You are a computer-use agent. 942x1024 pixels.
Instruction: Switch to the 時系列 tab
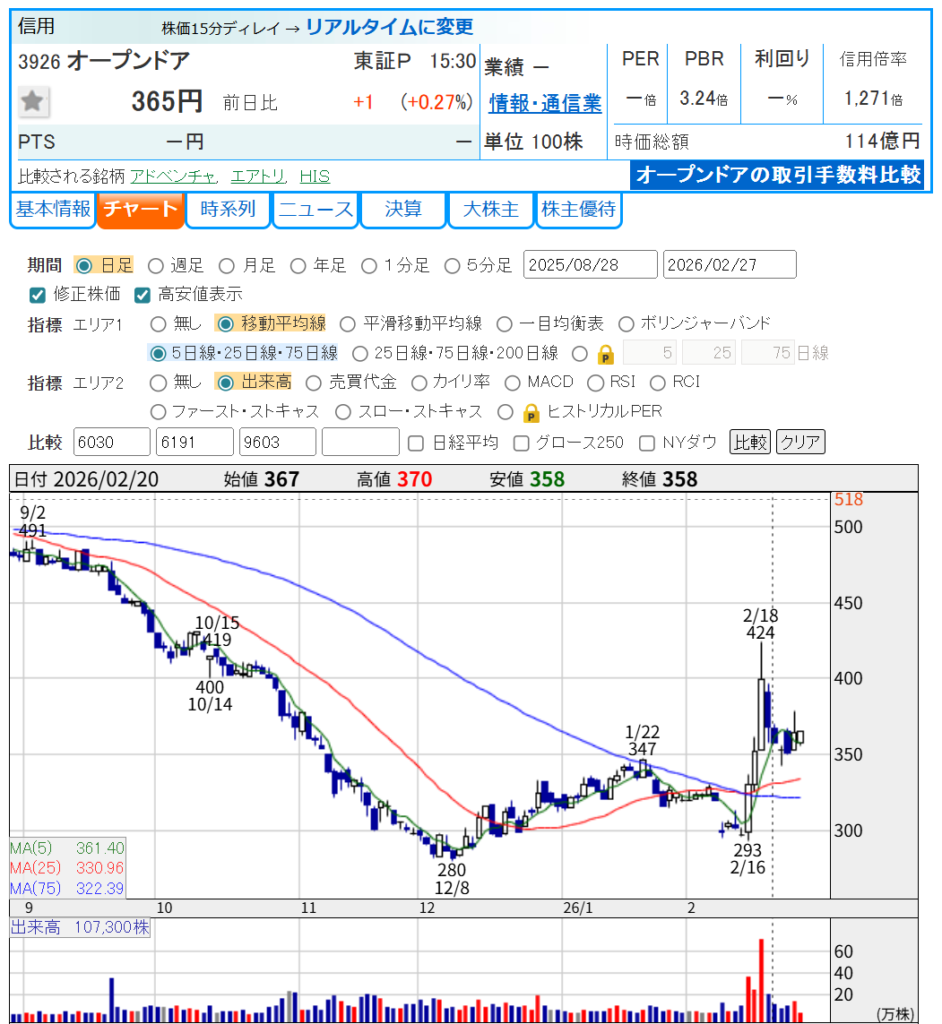point(228,210)
